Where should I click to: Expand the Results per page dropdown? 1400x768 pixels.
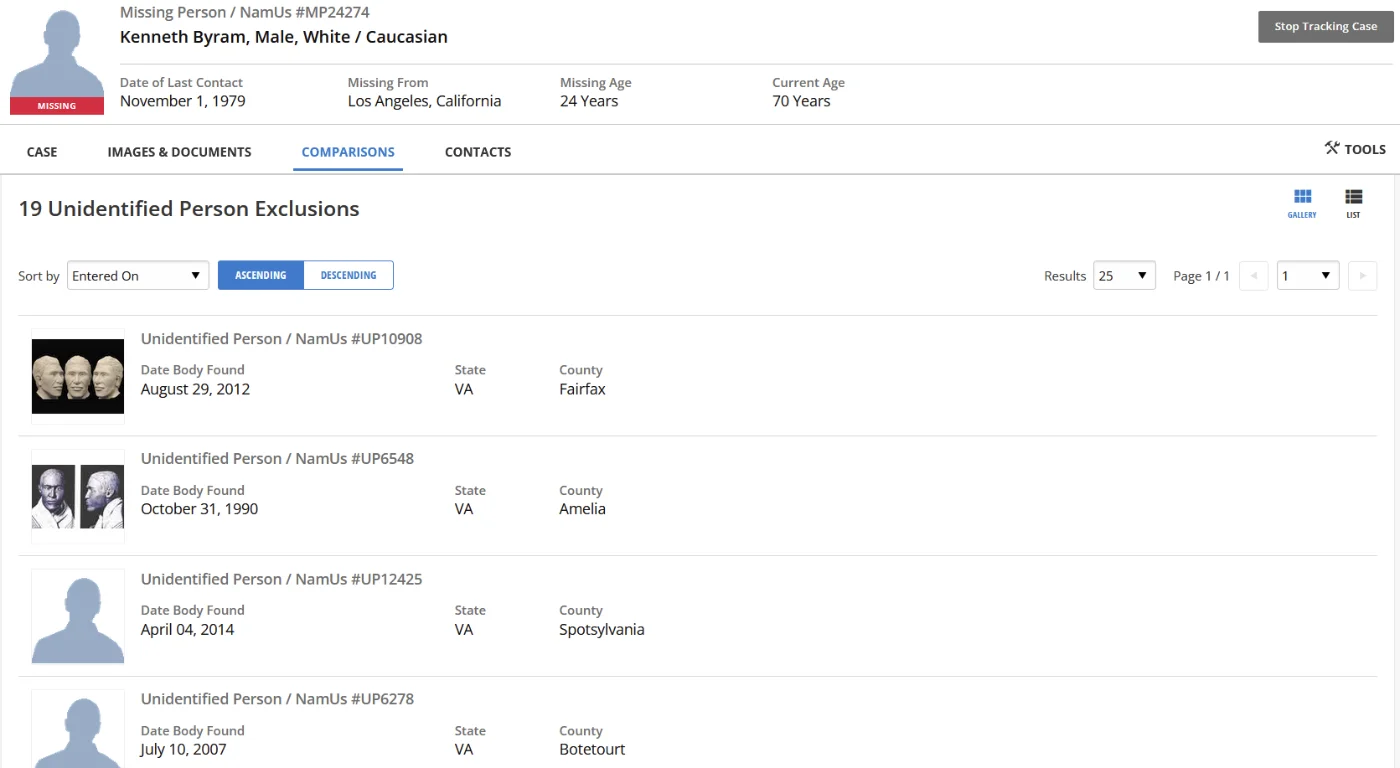[x=1124, y=276]
